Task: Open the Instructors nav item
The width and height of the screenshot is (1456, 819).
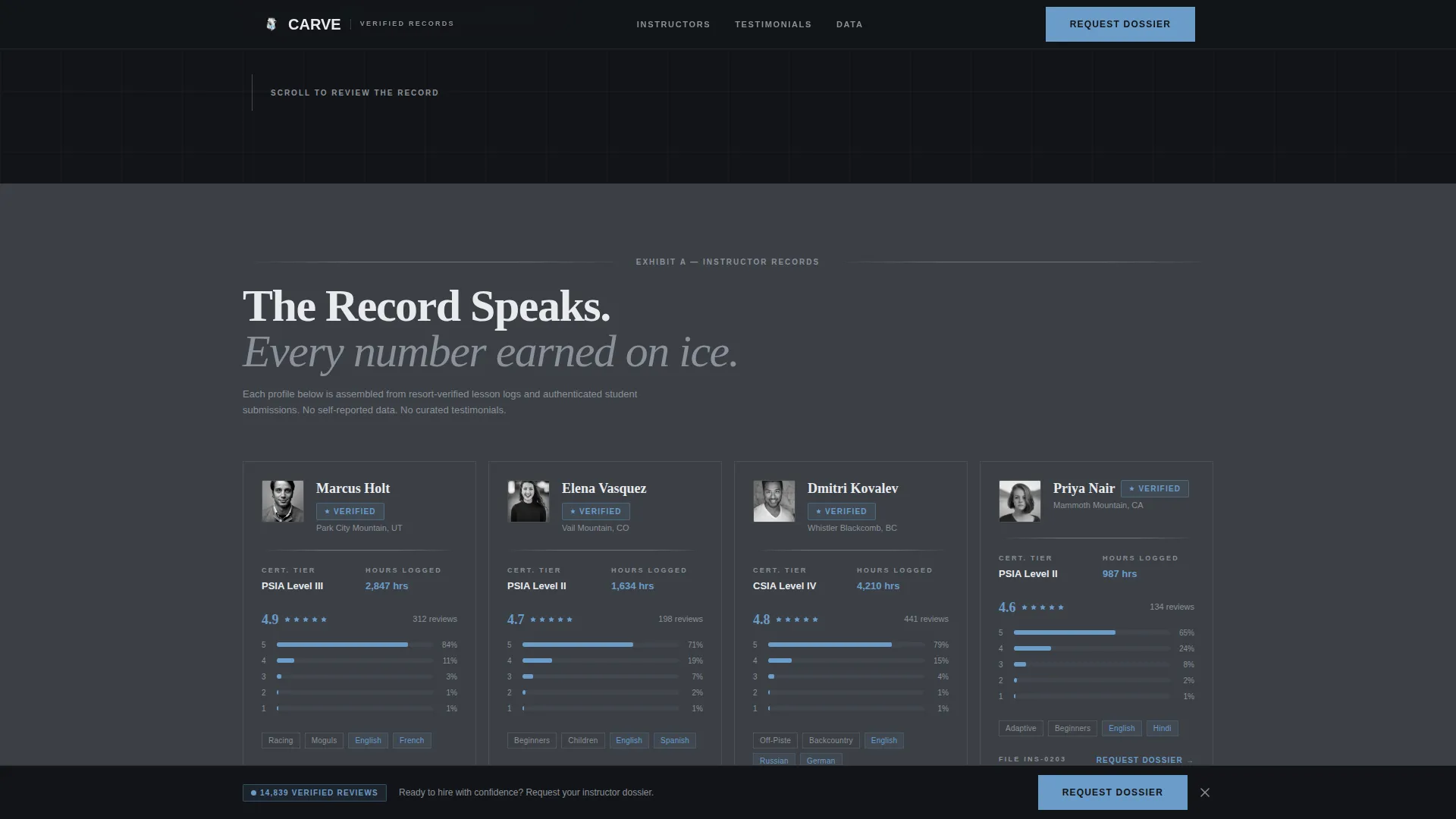Action: coord(673,24)
